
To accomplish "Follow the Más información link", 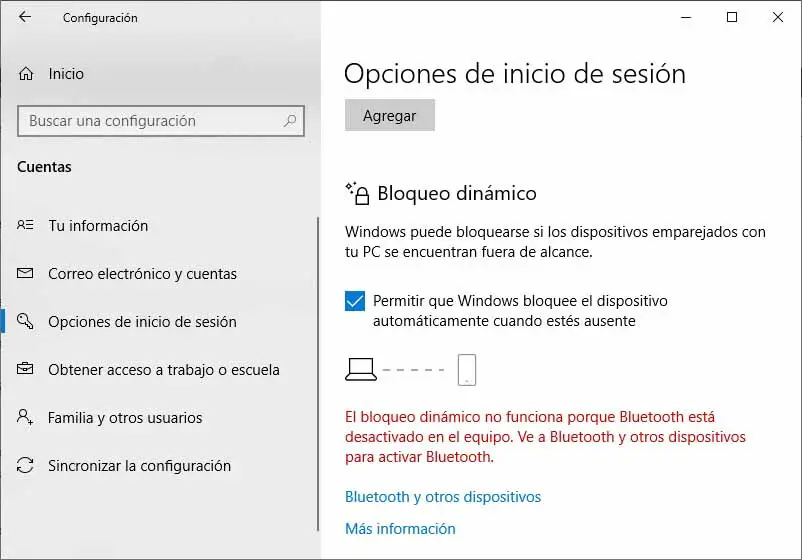I will (x=400, y=529).
